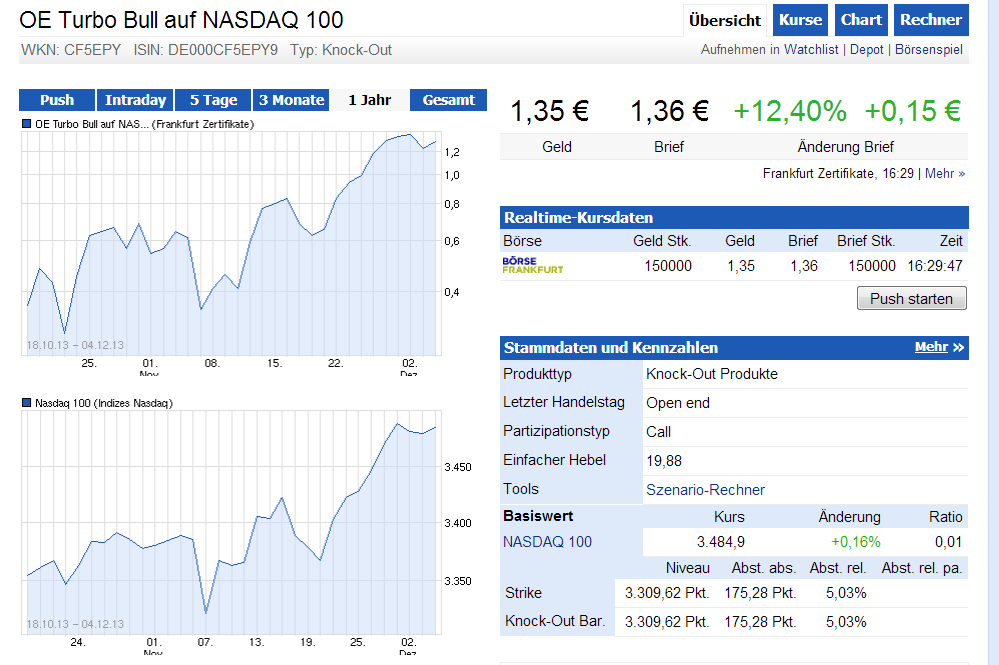Open the Szenario-Rechner tool link

point(705,490)
